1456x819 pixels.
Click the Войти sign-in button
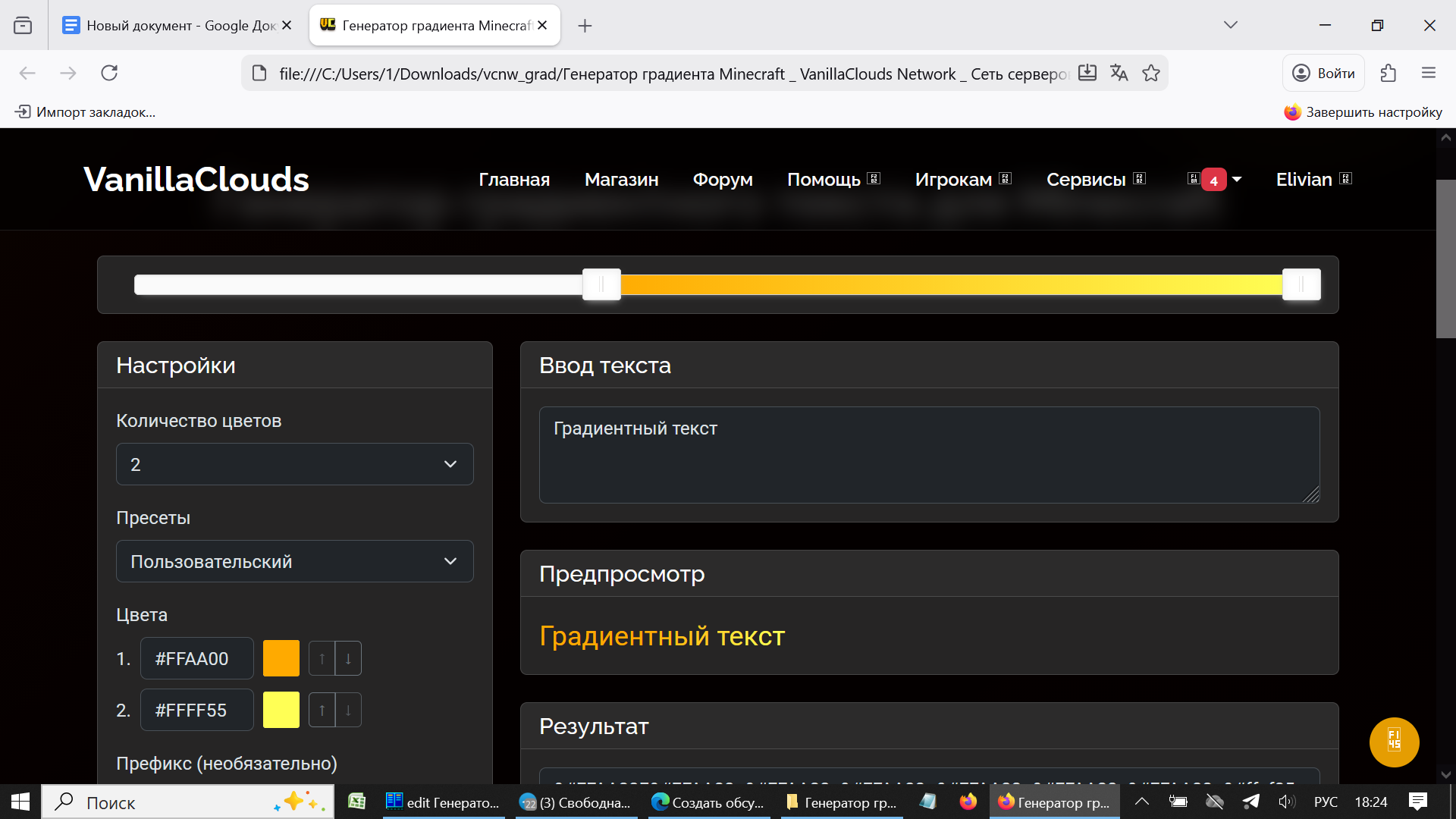[x=1324, y=73]
